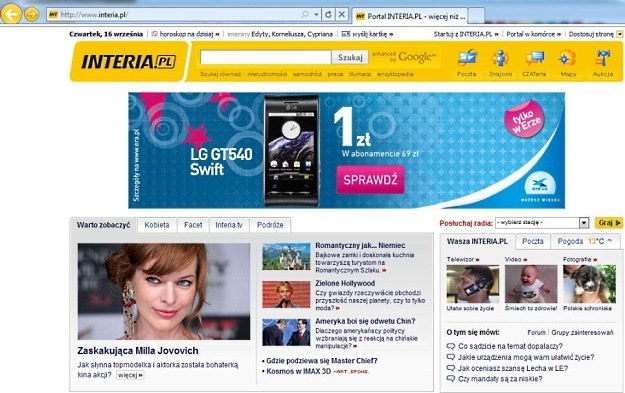
Task: Select the Wasza INTERIA.PL tab
Action: pyautogui.click(x=477, y=242)
